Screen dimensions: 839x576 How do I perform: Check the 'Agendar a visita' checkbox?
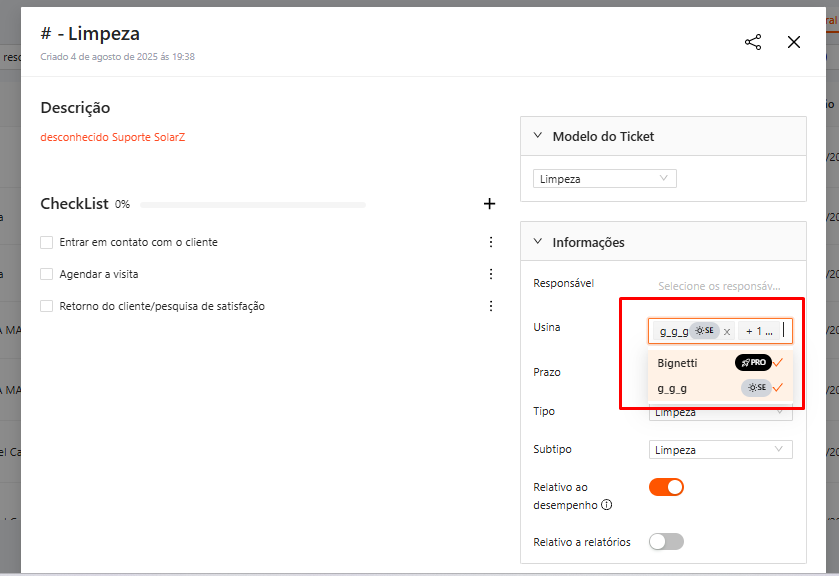tap(47, 274)
